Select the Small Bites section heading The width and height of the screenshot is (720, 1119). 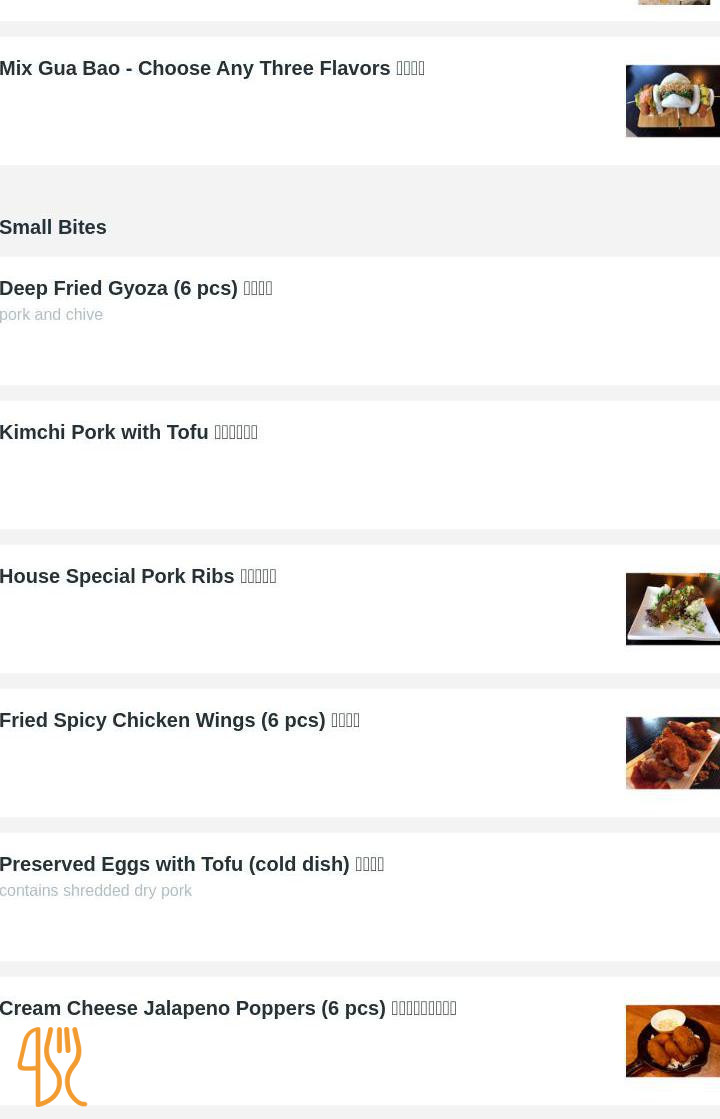point(53,227)
